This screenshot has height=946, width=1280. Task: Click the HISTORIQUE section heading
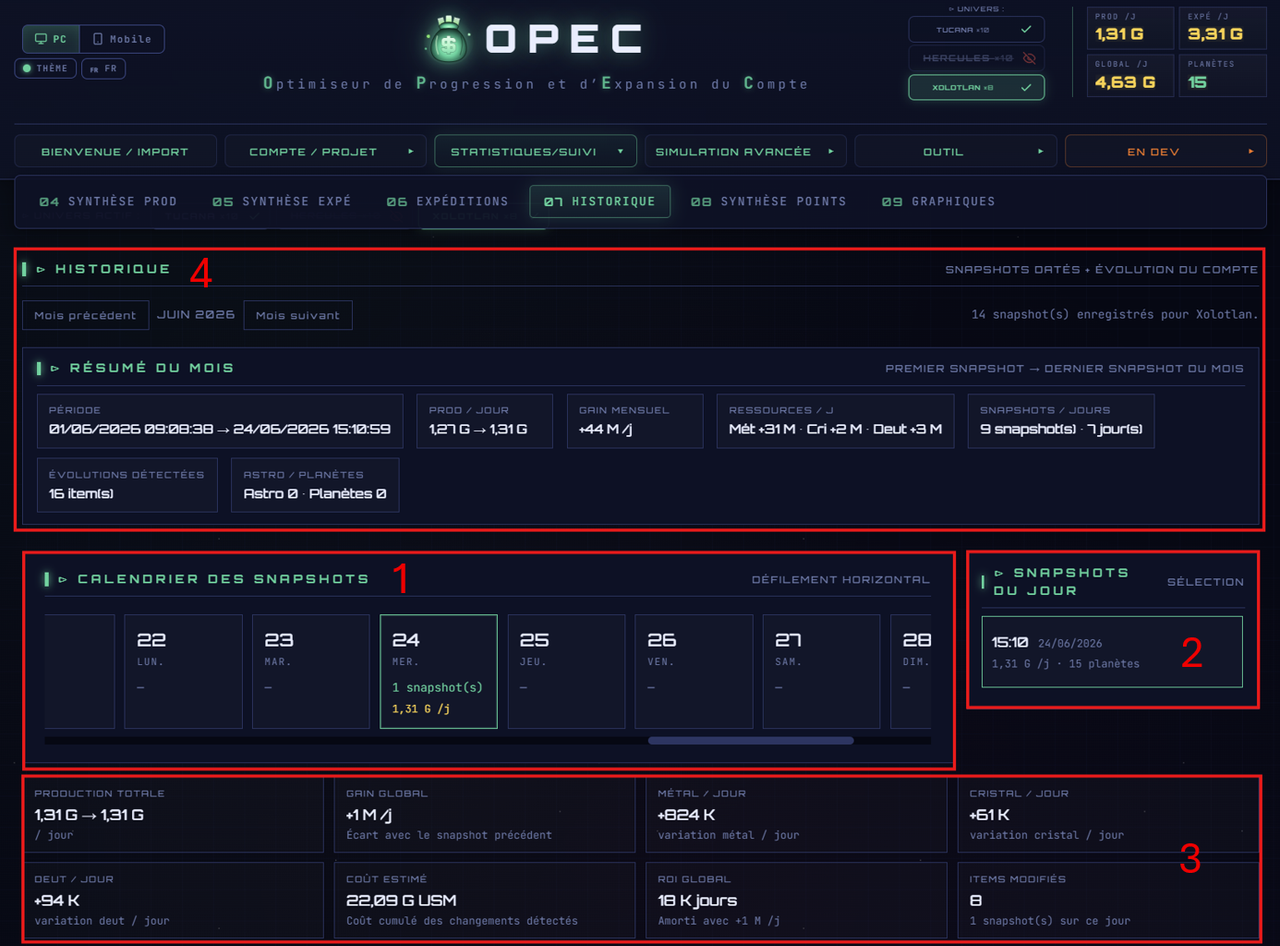(x=113, y=269)
